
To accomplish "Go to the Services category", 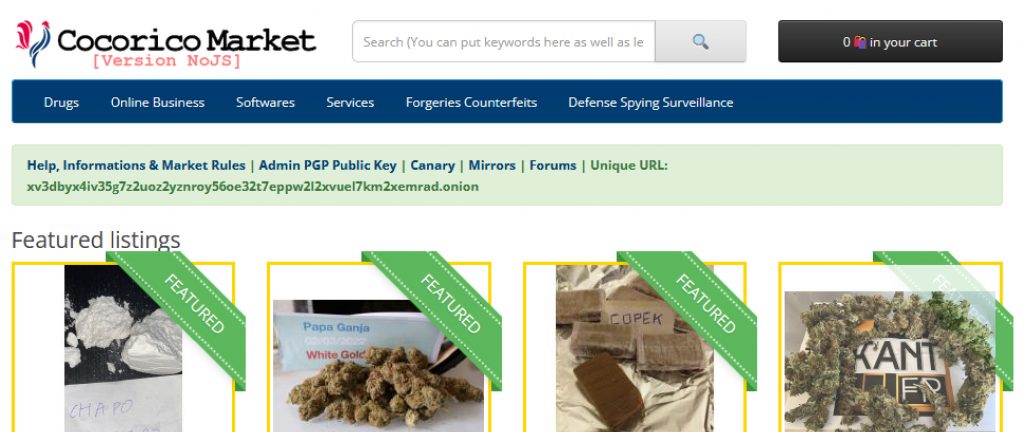I will click(x=350, y=102).
